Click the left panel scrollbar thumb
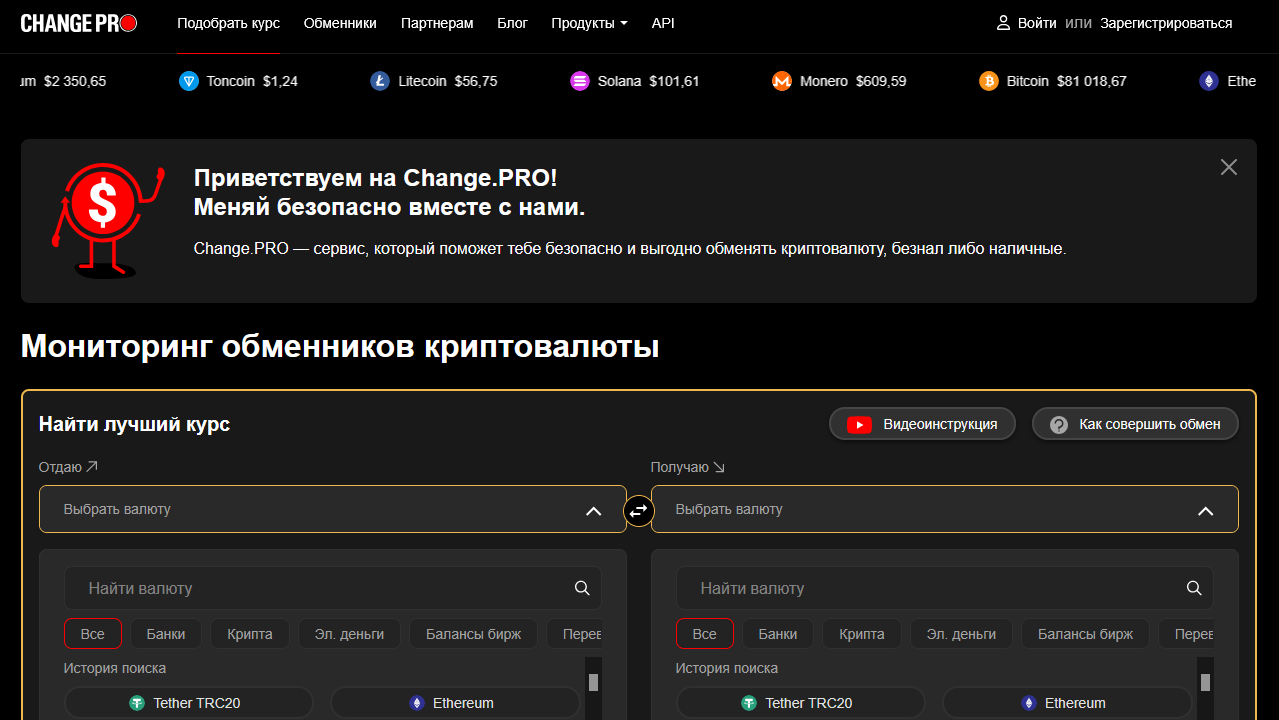This screenshot has height=720, width=1279. [593, 682]
